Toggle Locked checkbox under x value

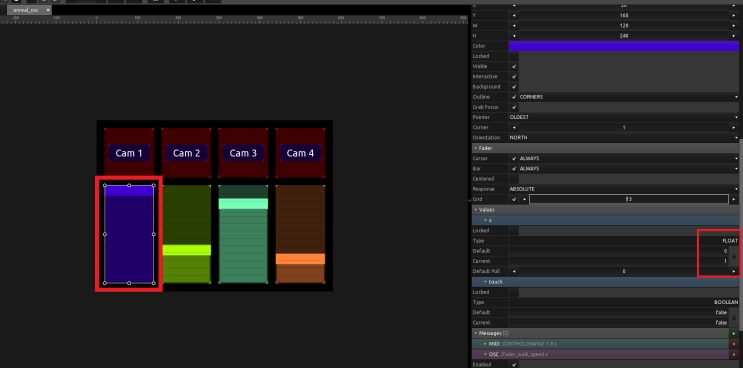[514, 231]
